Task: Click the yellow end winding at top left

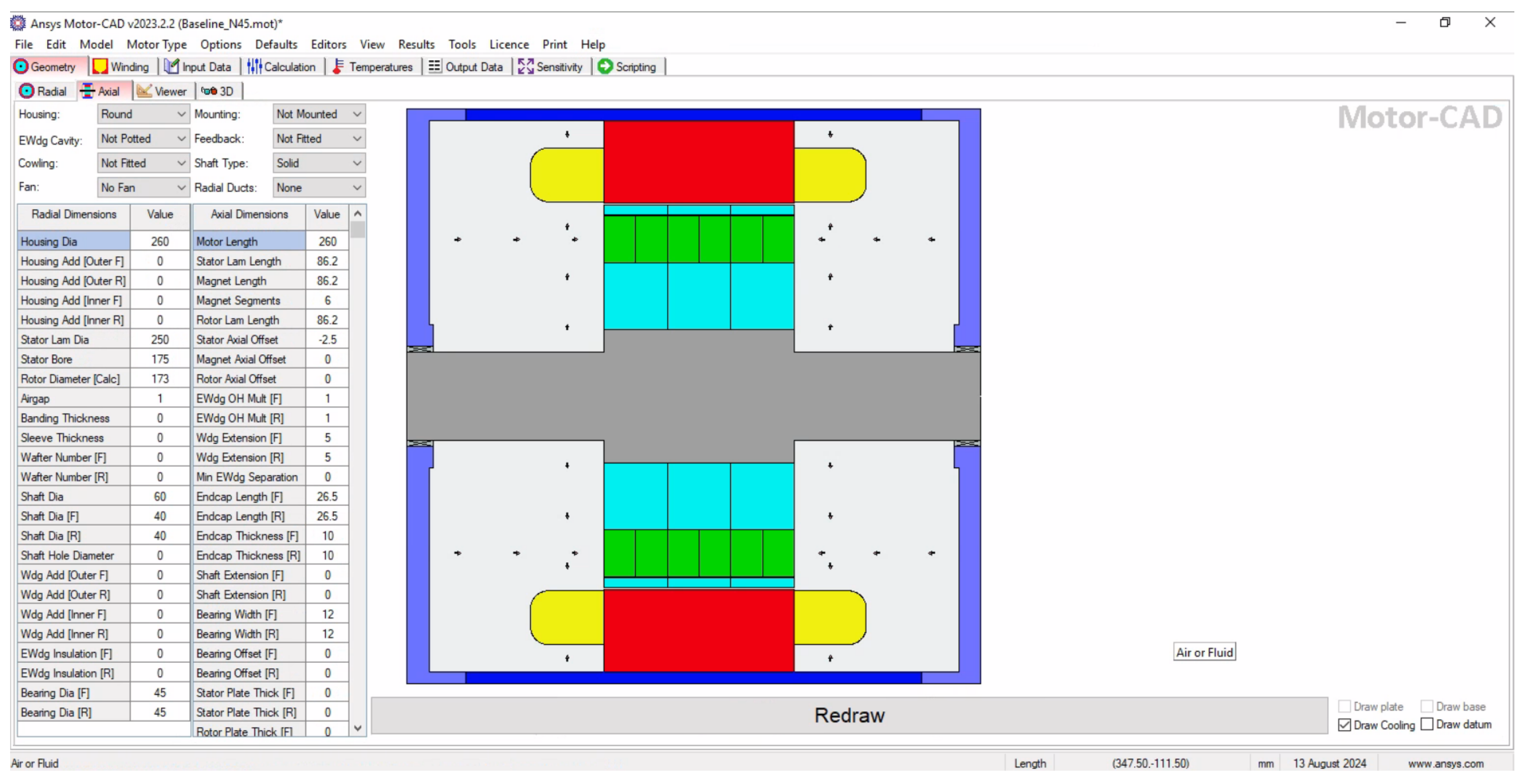Action: [567, 175]
